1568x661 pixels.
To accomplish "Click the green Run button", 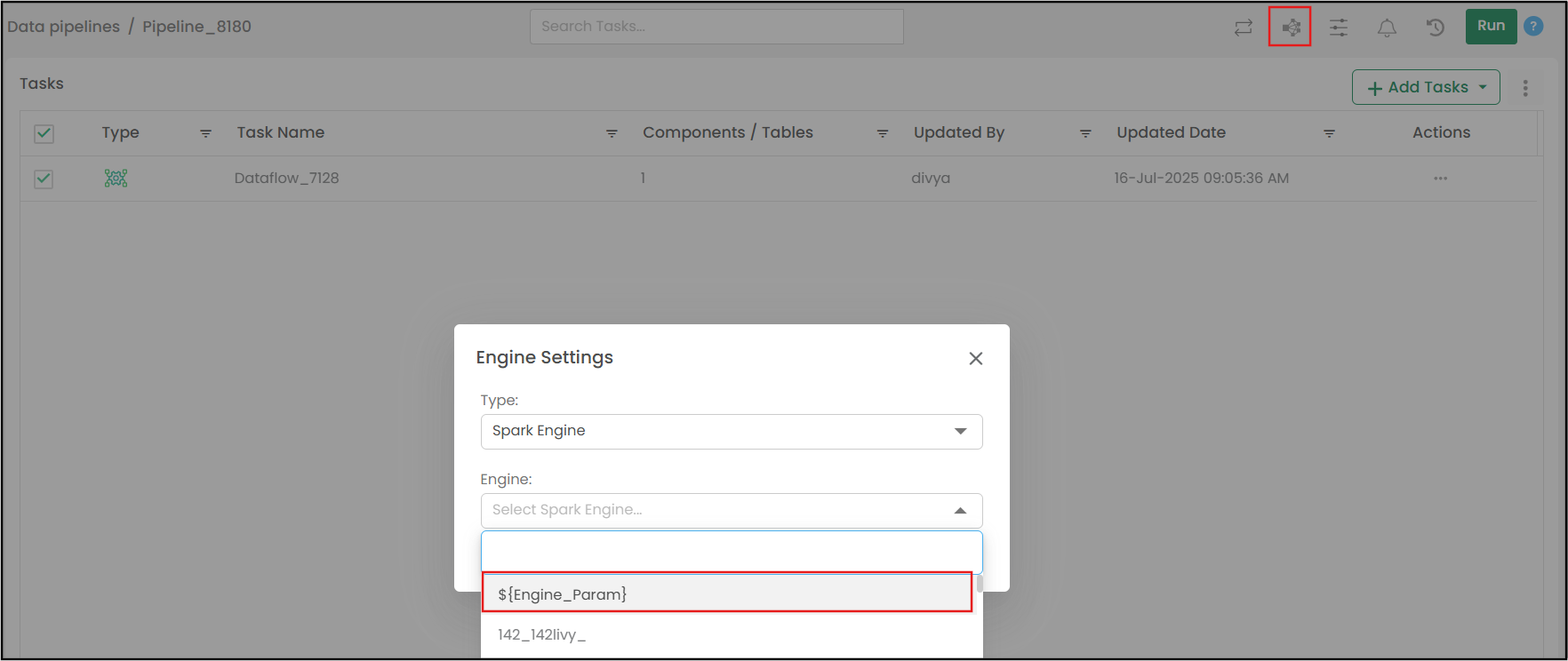I will 1491,27.
